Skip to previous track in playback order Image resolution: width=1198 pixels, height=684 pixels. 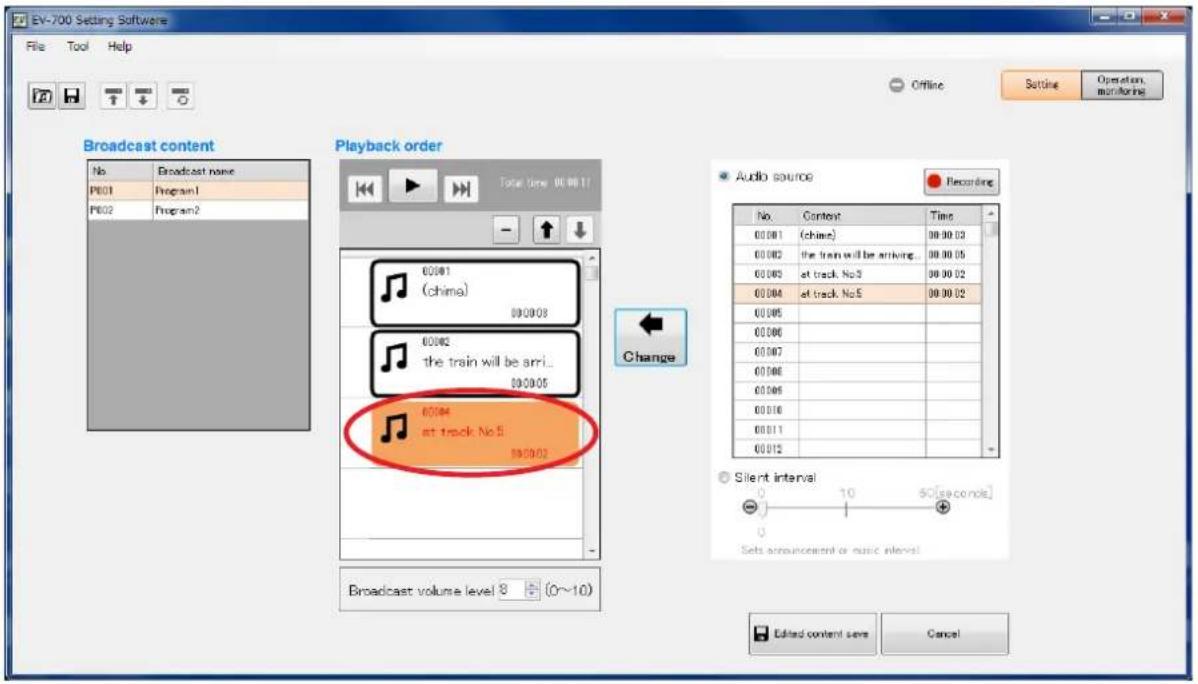(364, 189)
